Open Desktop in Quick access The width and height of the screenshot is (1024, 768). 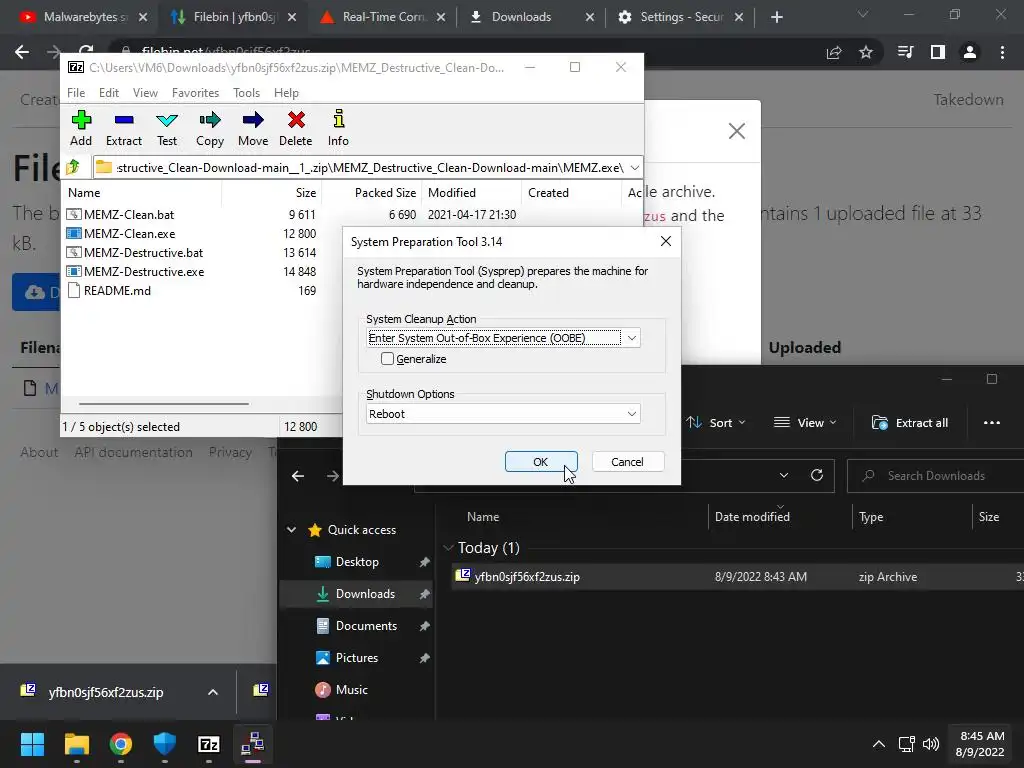[357, 562]
